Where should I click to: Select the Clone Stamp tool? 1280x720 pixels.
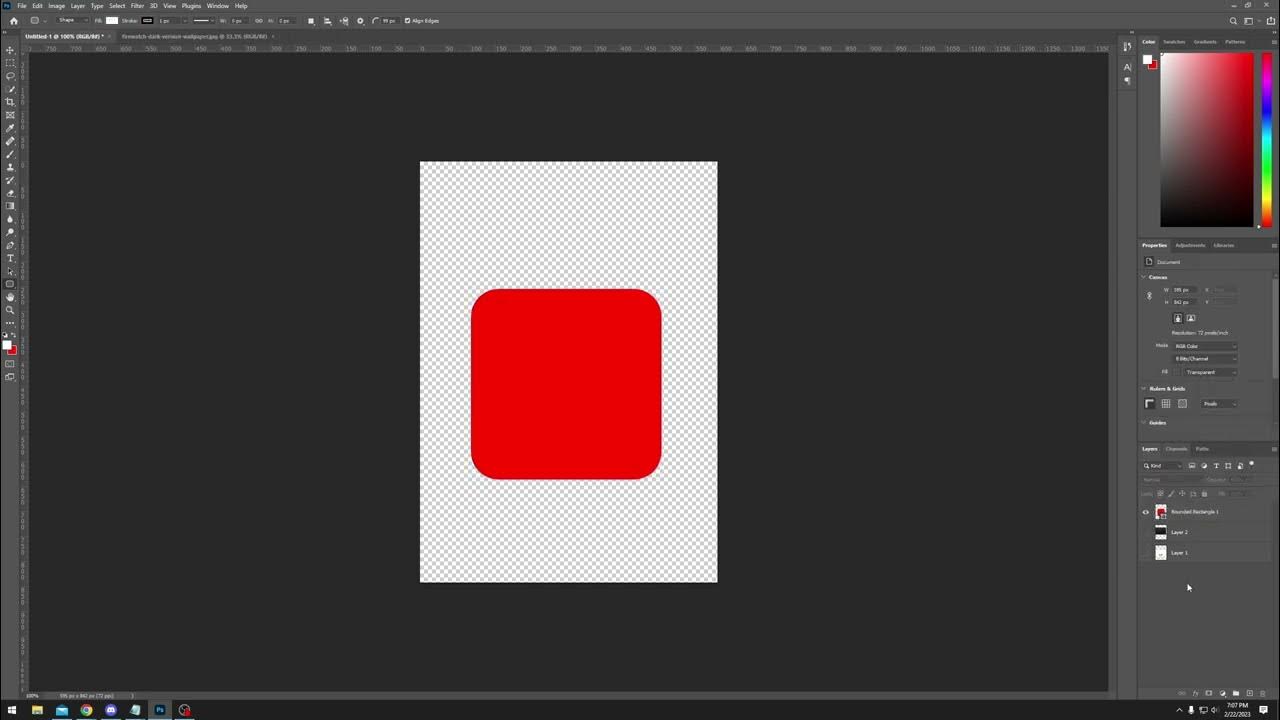tap(10, 167)
